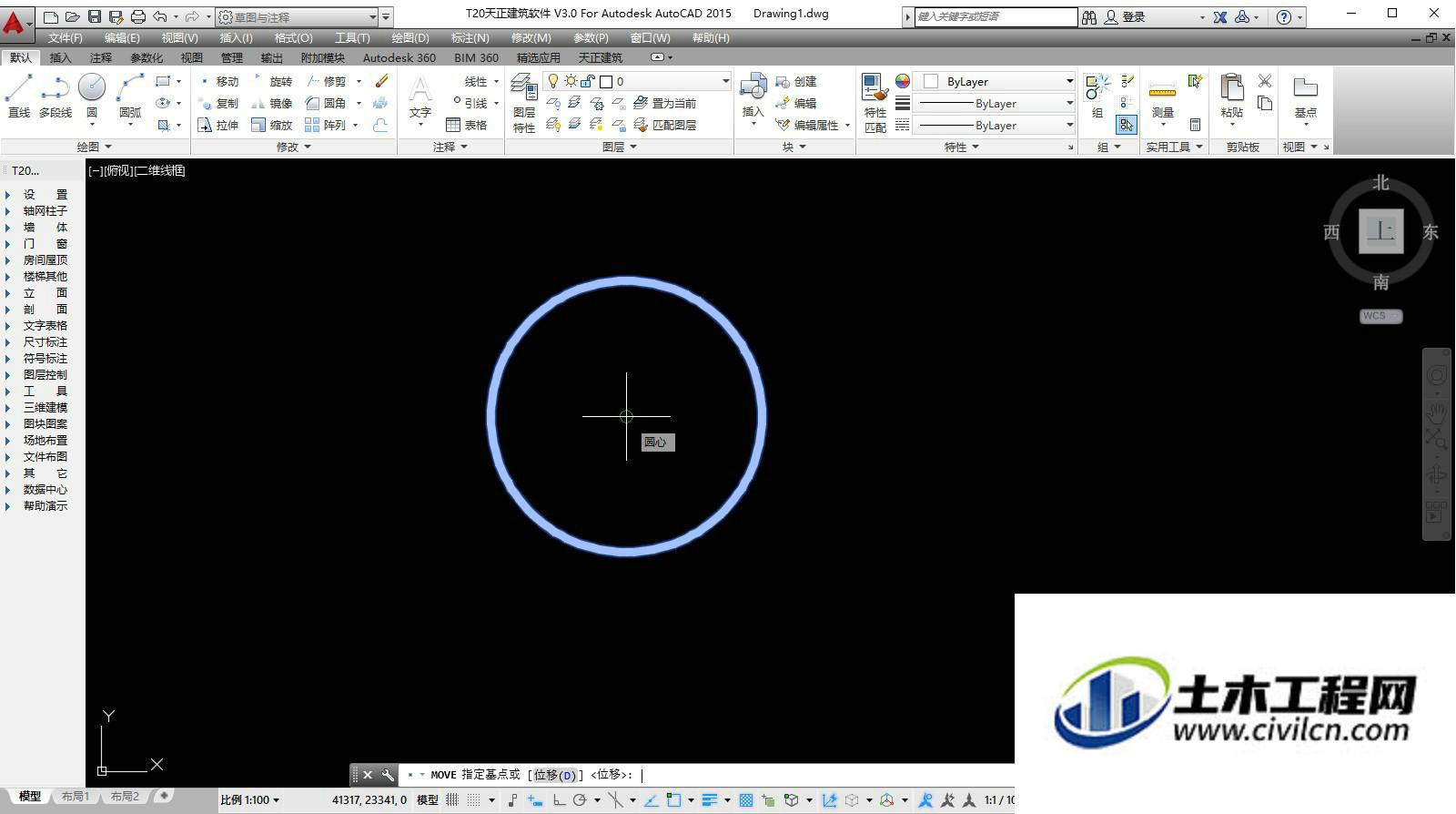The image size is (1456, 814).
Task: Click 特性匹配 match properties
Action: (875, 104)
